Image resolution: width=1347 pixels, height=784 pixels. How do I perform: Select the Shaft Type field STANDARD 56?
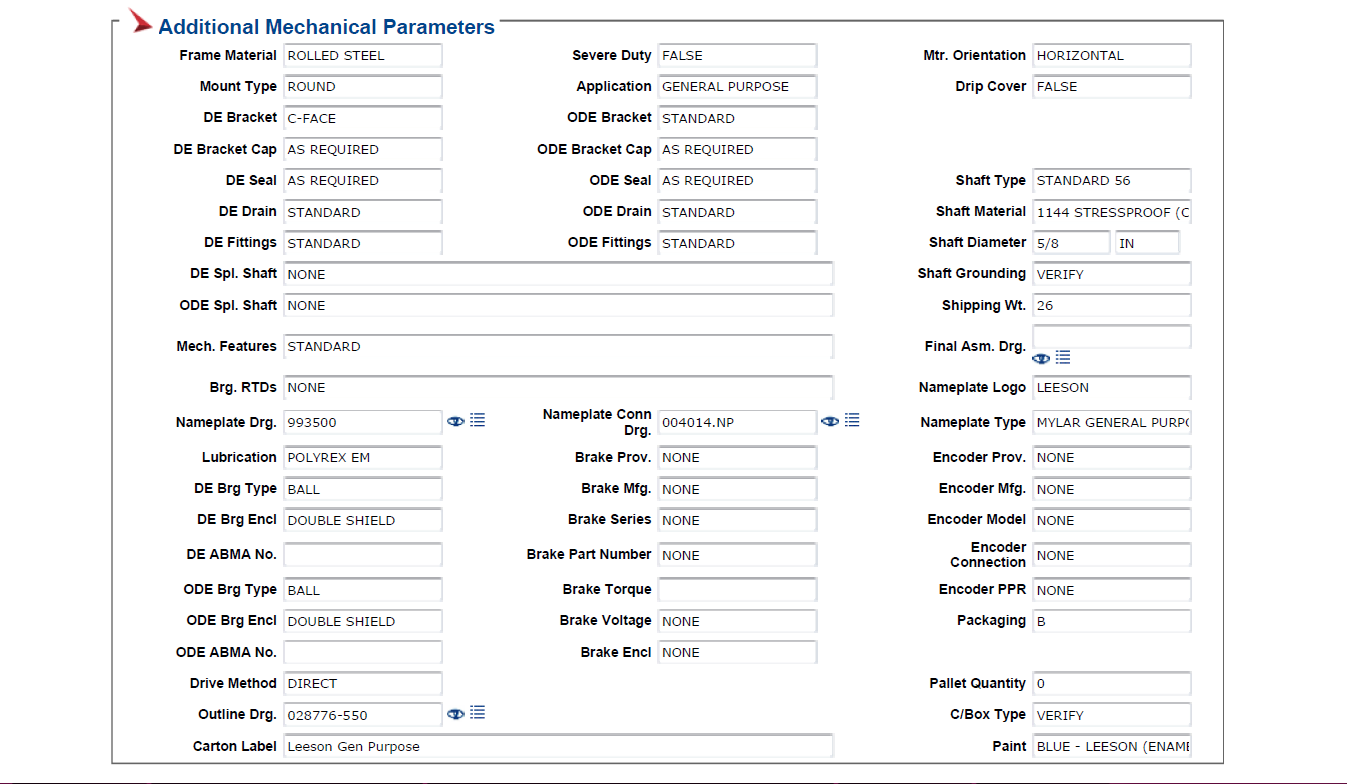pos(1112,181)
